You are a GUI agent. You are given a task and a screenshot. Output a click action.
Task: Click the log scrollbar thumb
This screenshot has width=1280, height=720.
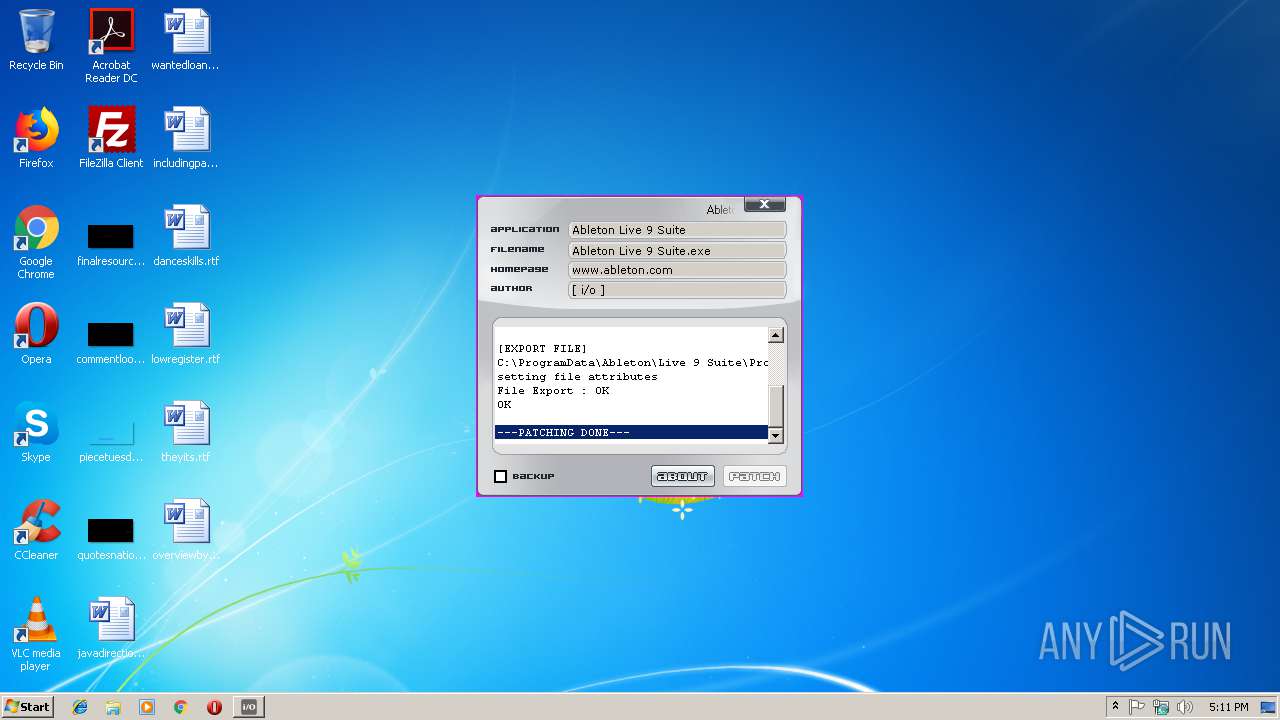[776, 406]
